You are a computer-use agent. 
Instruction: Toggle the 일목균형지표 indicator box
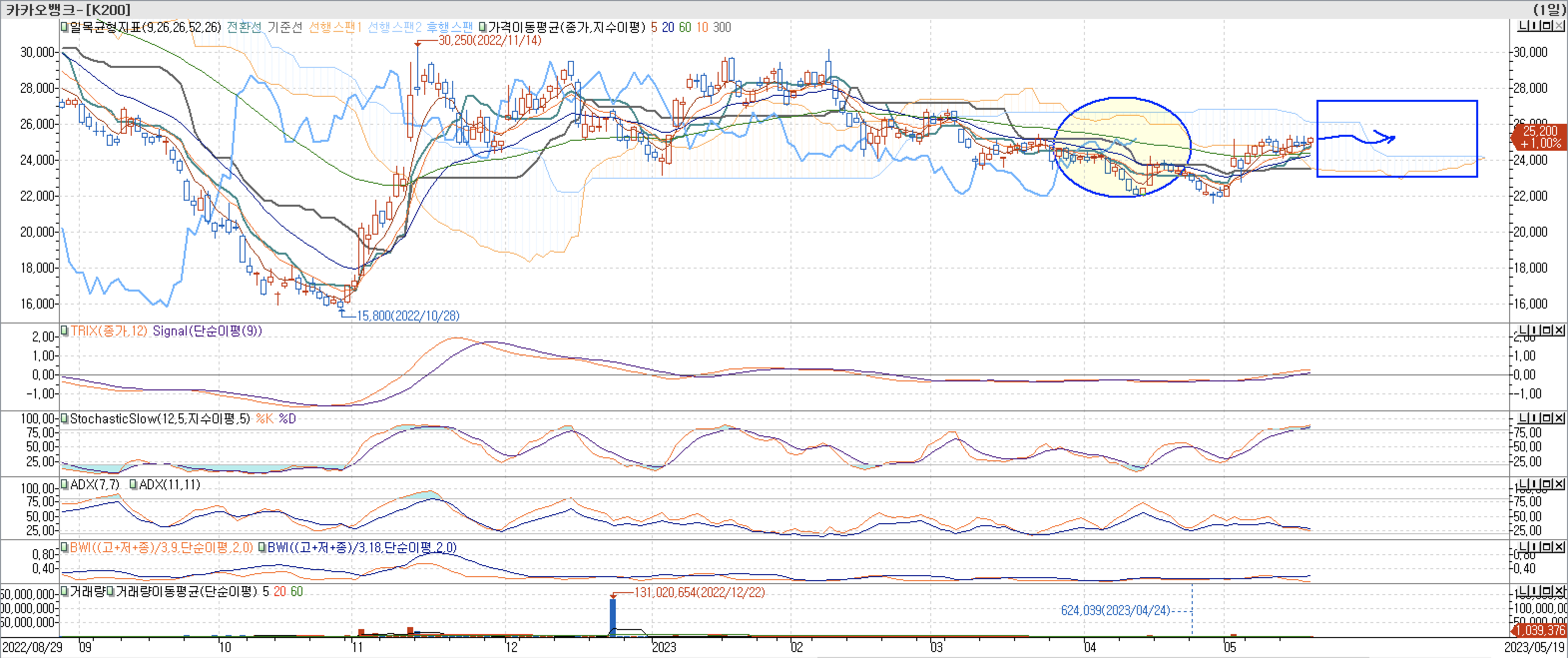tap(64, 27)
